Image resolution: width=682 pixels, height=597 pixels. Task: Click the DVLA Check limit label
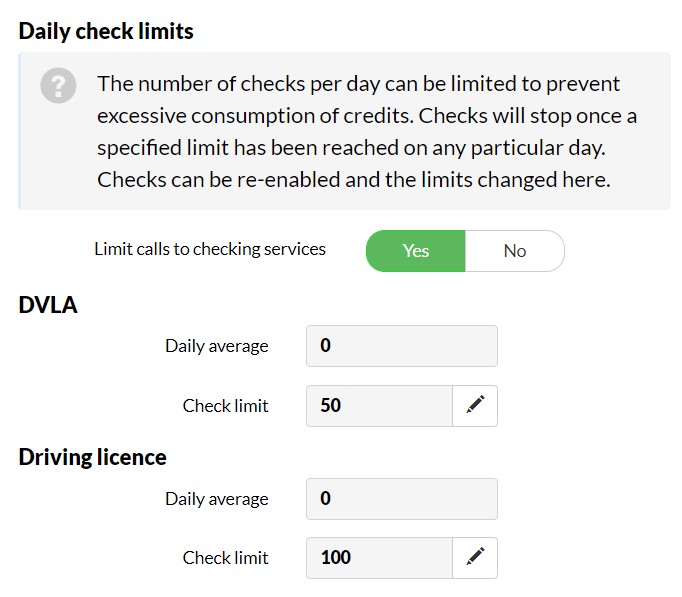[225, 406]
